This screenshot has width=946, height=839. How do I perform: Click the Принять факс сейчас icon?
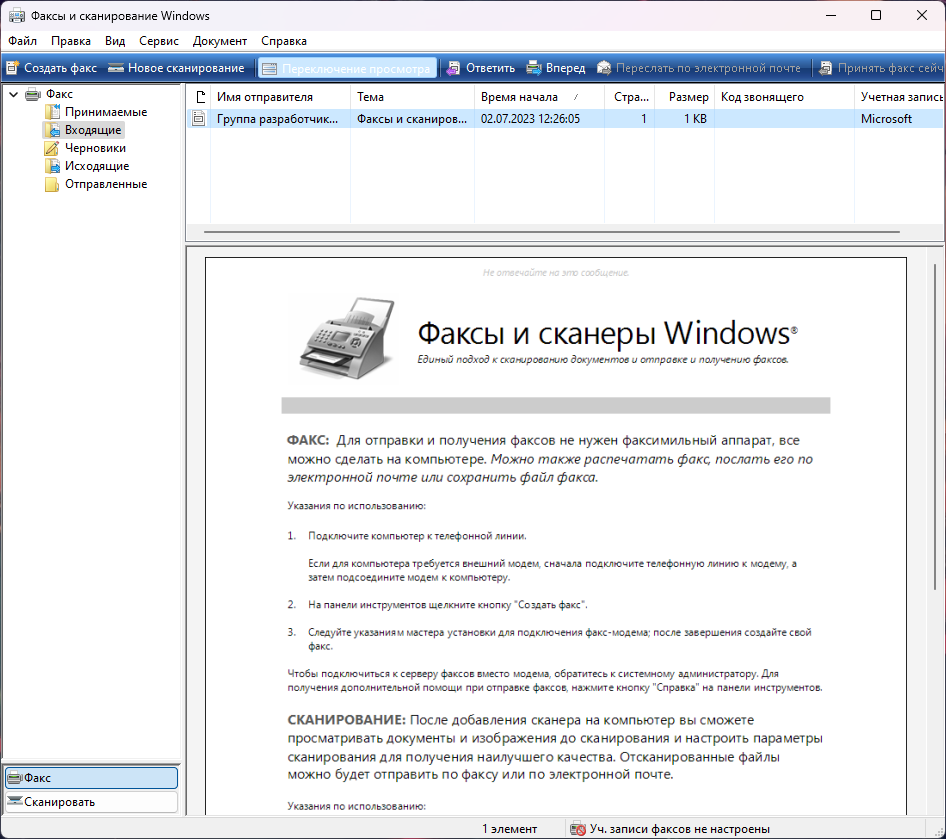click(x=825, y=68)
